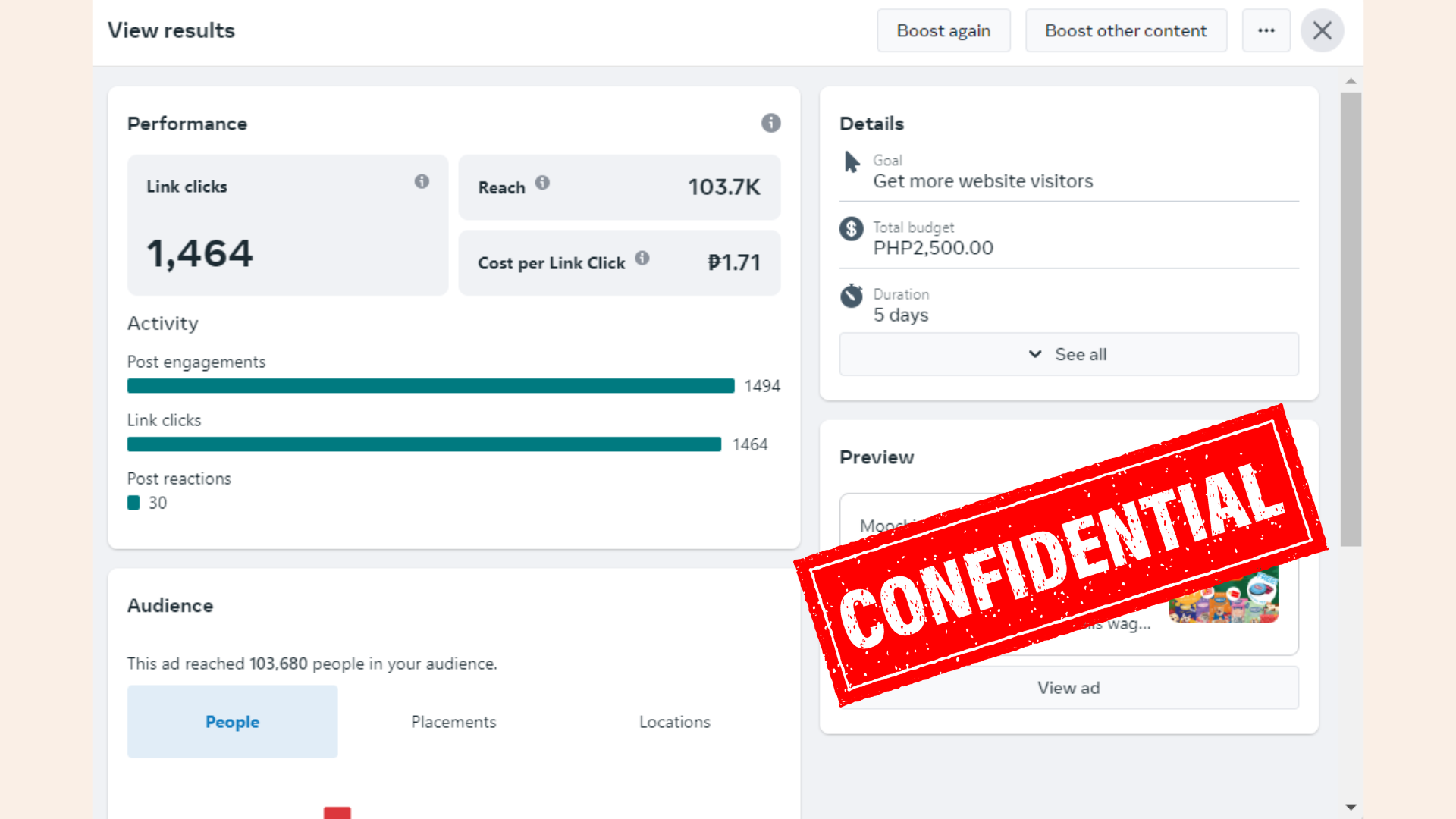Click the Performance info icon
1456x819 pixels.
770,123
